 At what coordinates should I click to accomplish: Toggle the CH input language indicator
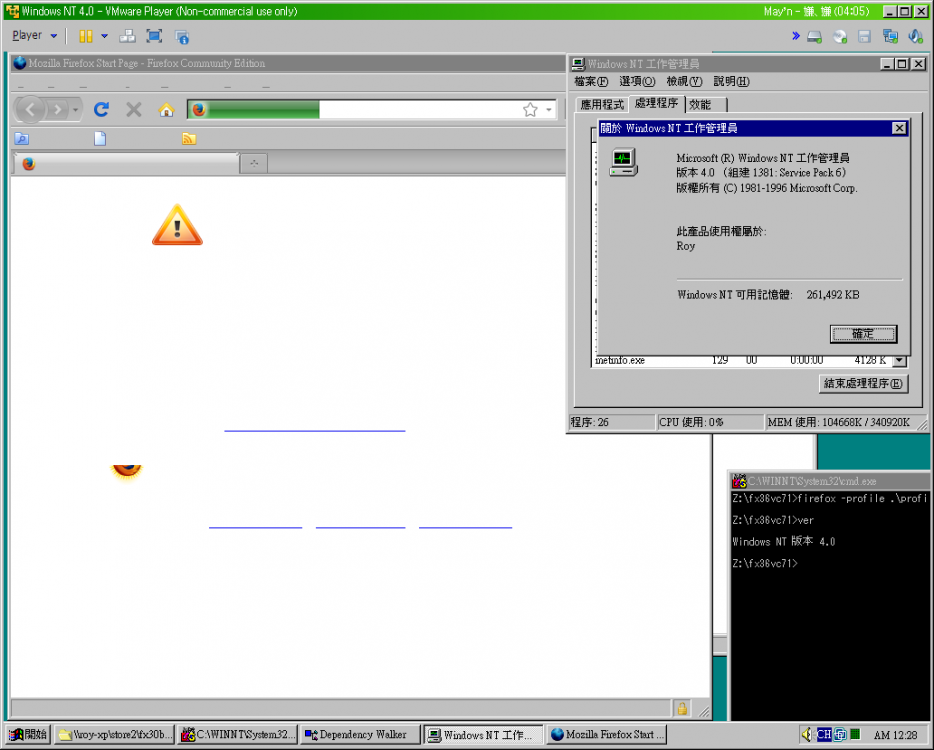824,735
